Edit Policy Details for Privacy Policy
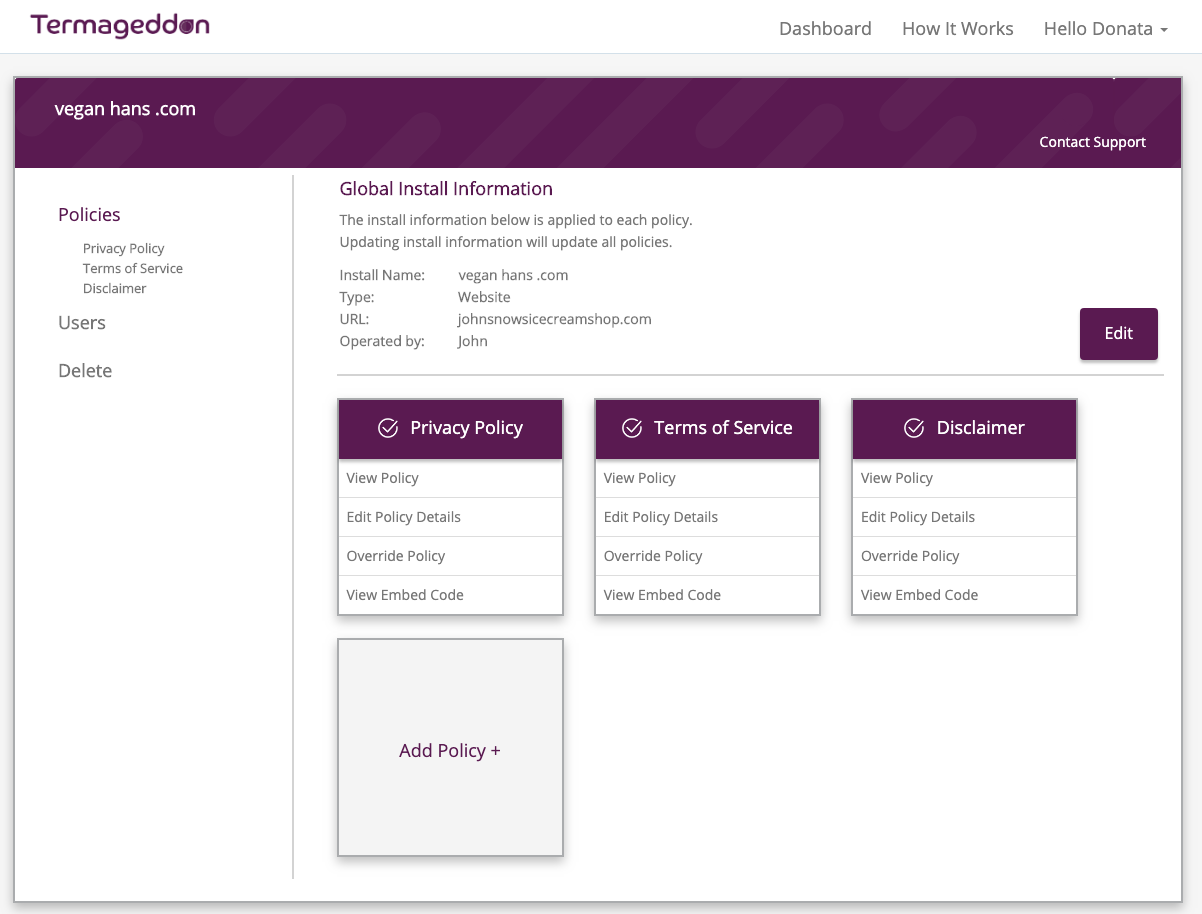The width and height of the screenshot is (1202, 914). pos(451,517)
